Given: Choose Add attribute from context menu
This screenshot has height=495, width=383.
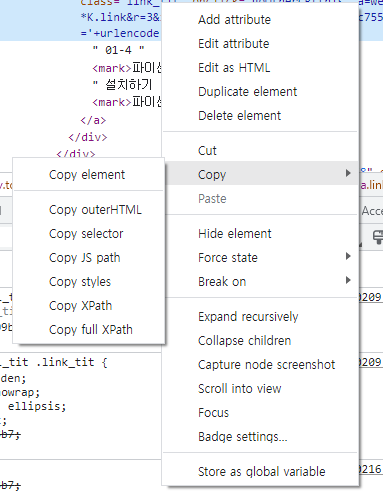Looking at the screenshot, I should click(260, 20).
